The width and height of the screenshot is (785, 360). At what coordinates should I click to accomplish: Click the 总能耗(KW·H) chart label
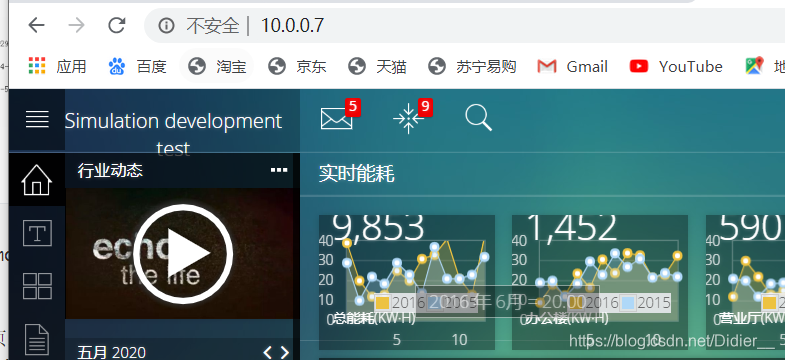point(373,318)
